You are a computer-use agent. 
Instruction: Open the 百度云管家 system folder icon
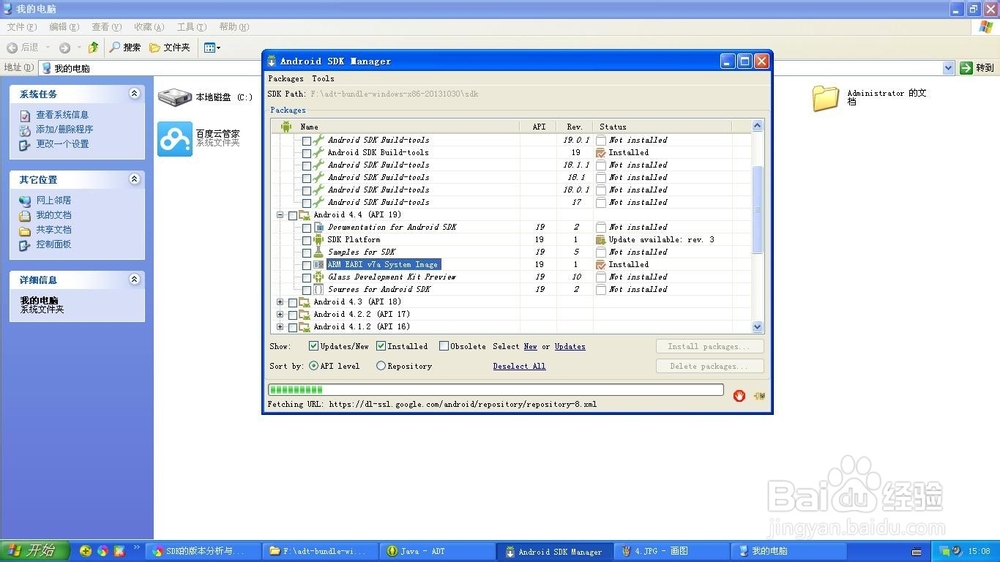175,138
